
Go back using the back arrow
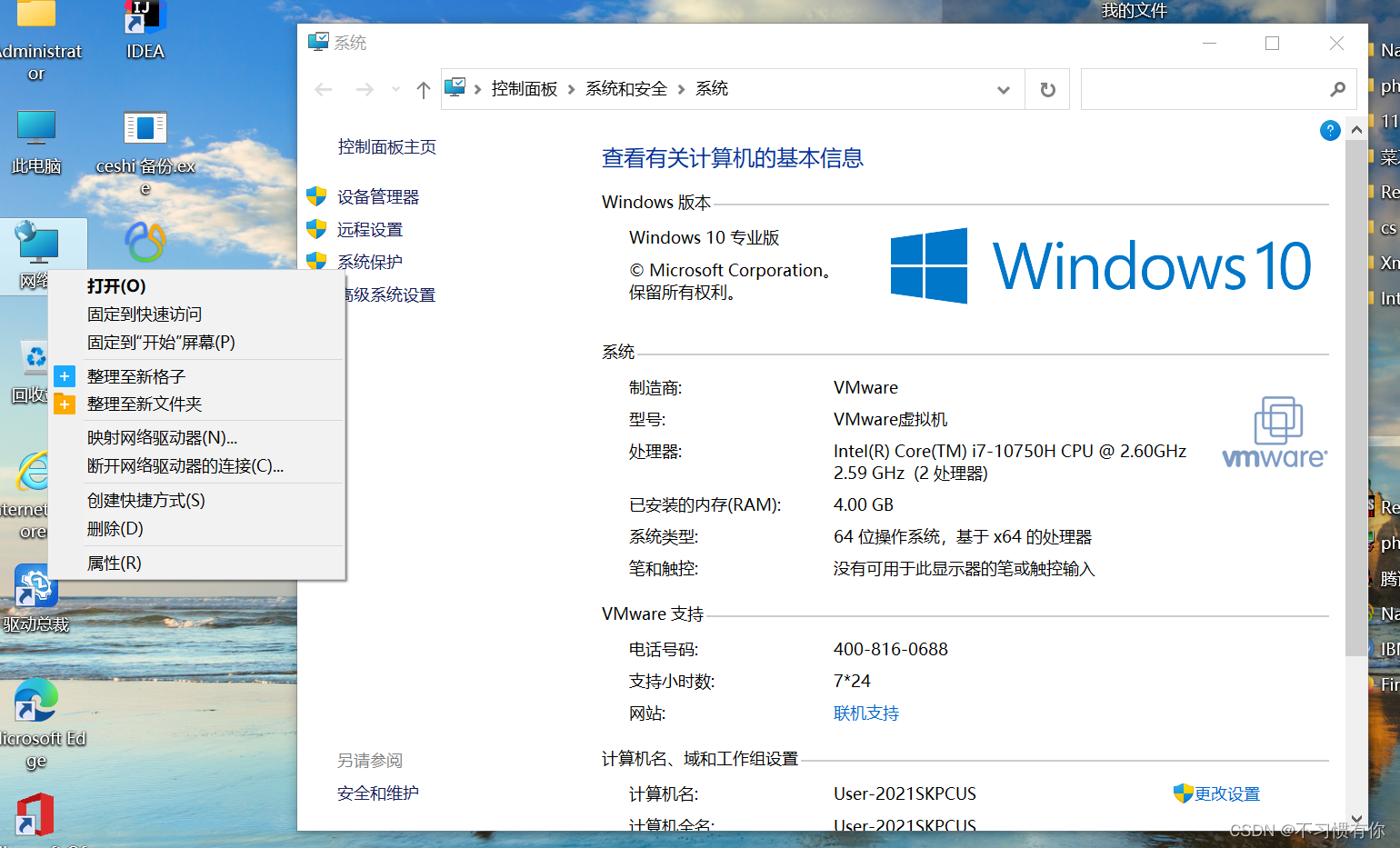tap(323, 89)
